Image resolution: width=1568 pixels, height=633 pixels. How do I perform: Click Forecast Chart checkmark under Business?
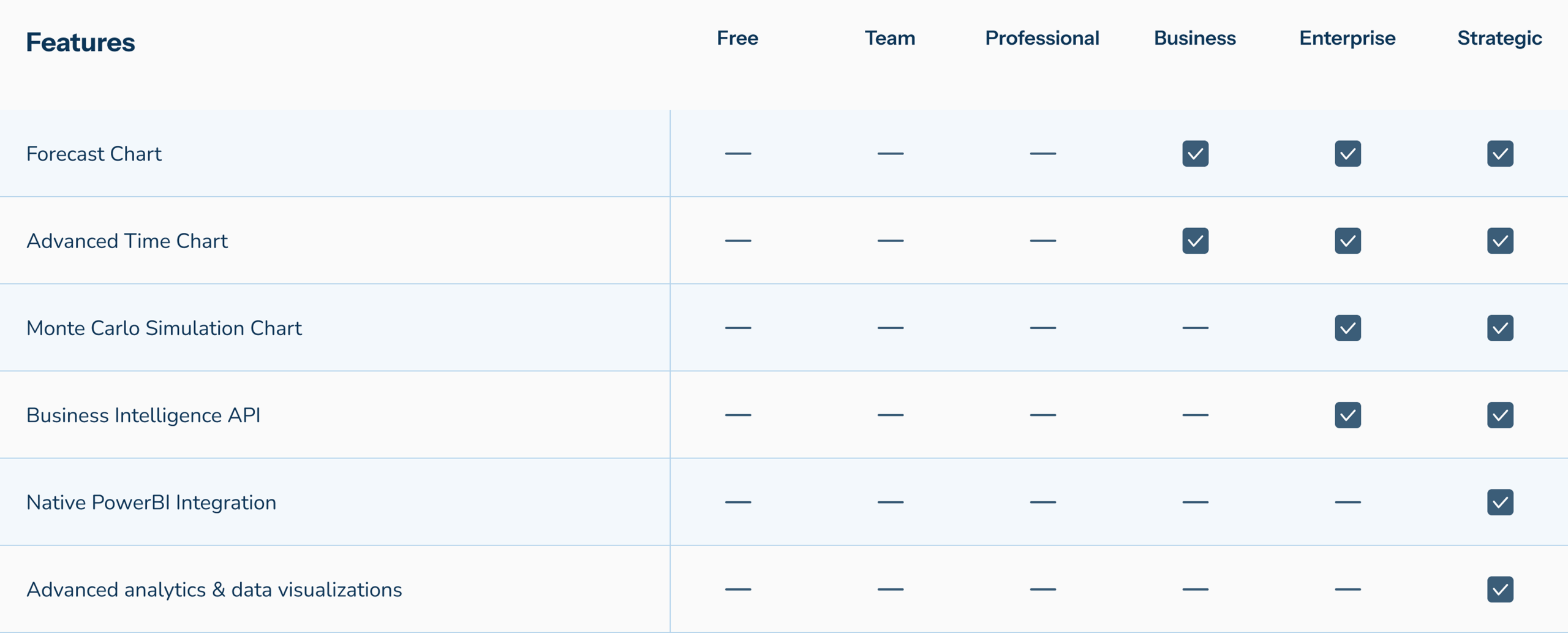[x=1195, y=154]
